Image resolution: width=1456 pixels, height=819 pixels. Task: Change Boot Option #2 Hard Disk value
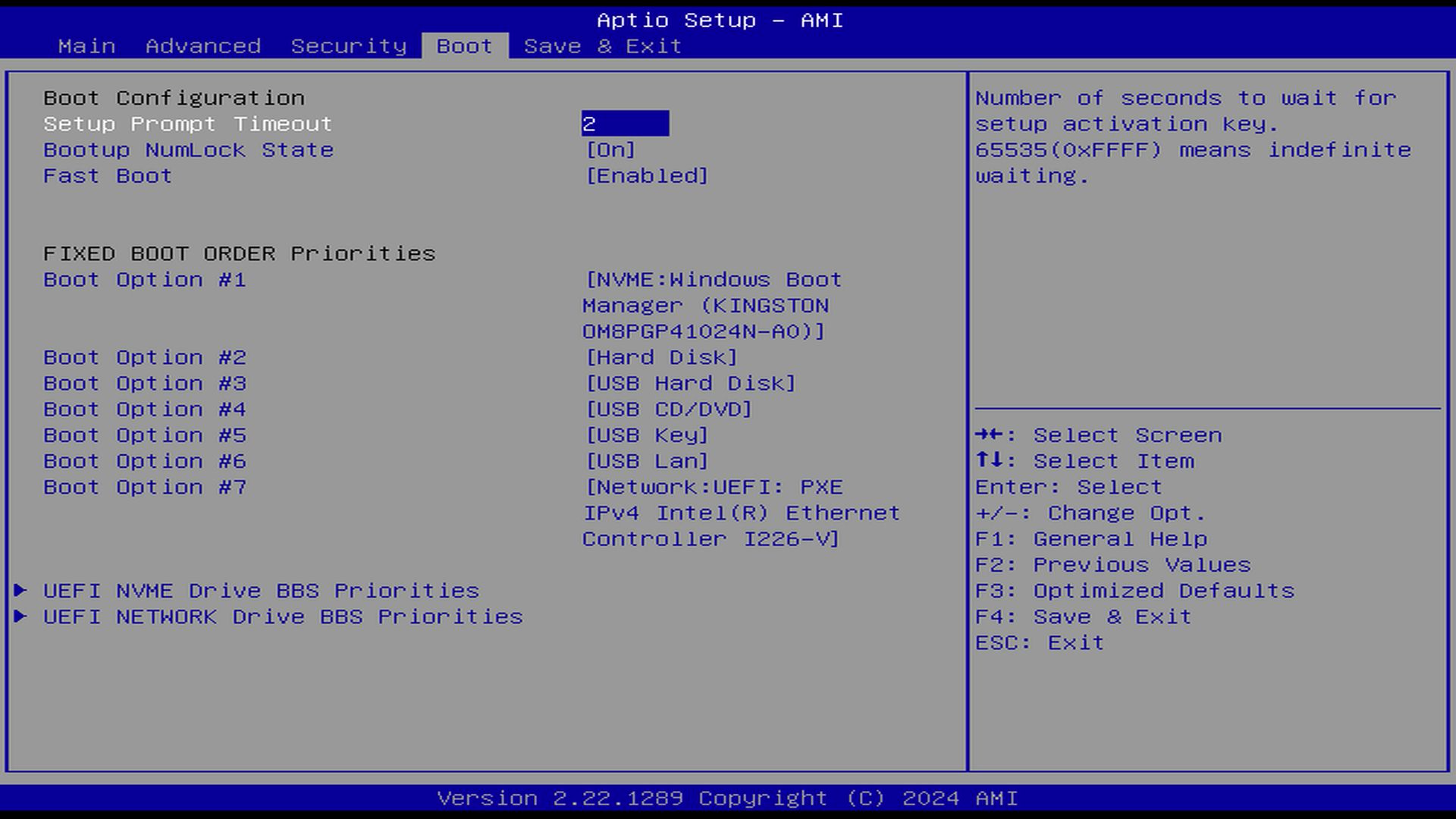[x=661, y=357]
